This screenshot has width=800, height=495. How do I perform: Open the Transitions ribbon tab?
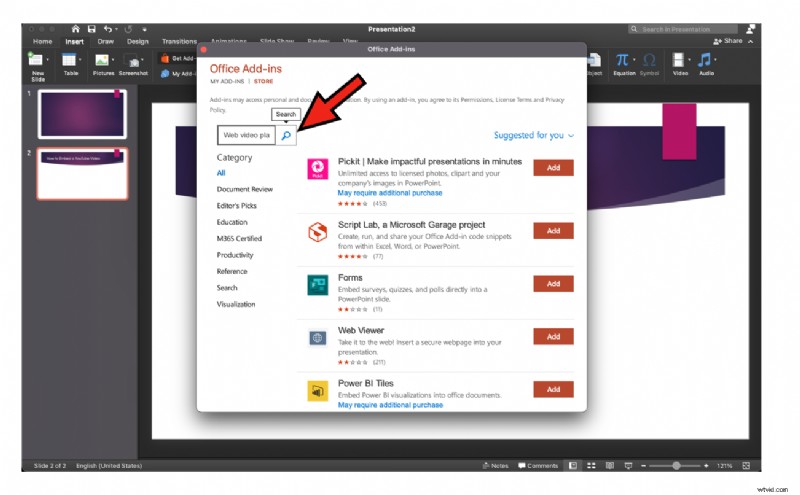[x=179, y=41]
